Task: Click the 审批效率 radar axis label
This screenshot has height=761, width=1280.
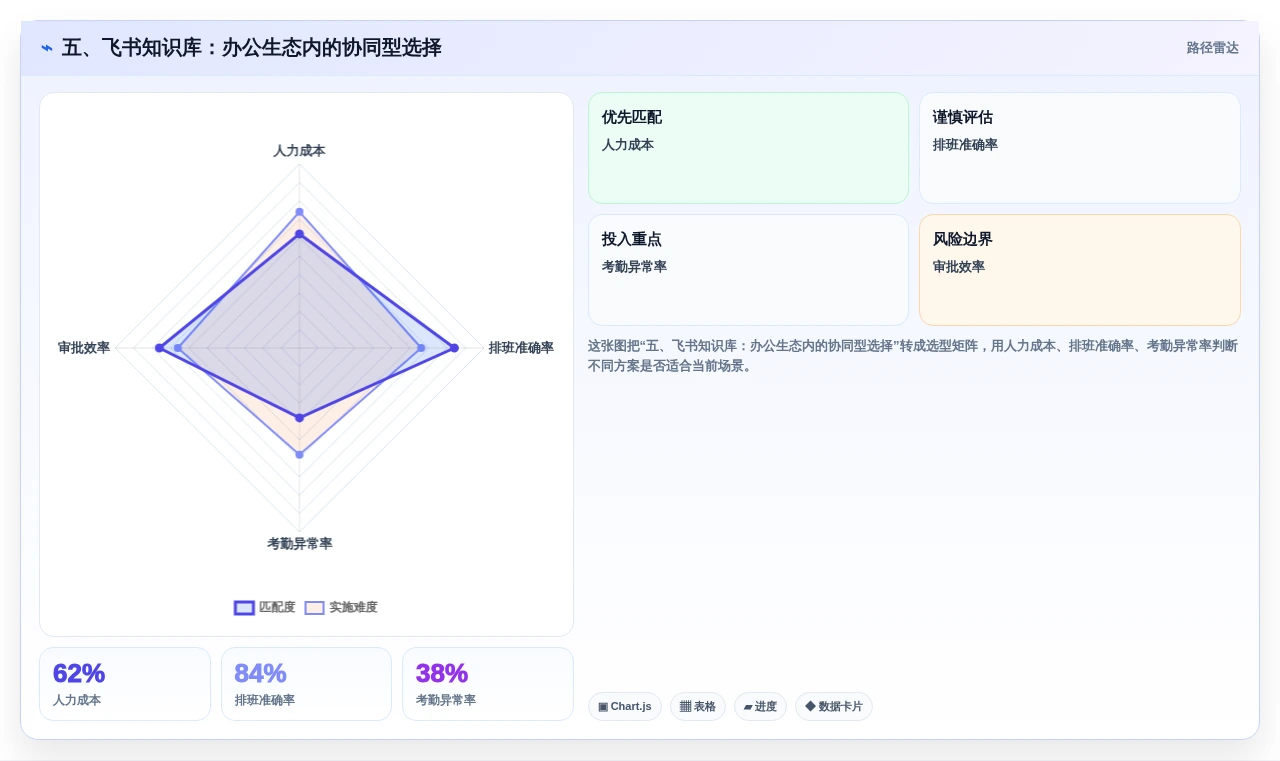Action: pyautogui.click(x=84, y=348)
